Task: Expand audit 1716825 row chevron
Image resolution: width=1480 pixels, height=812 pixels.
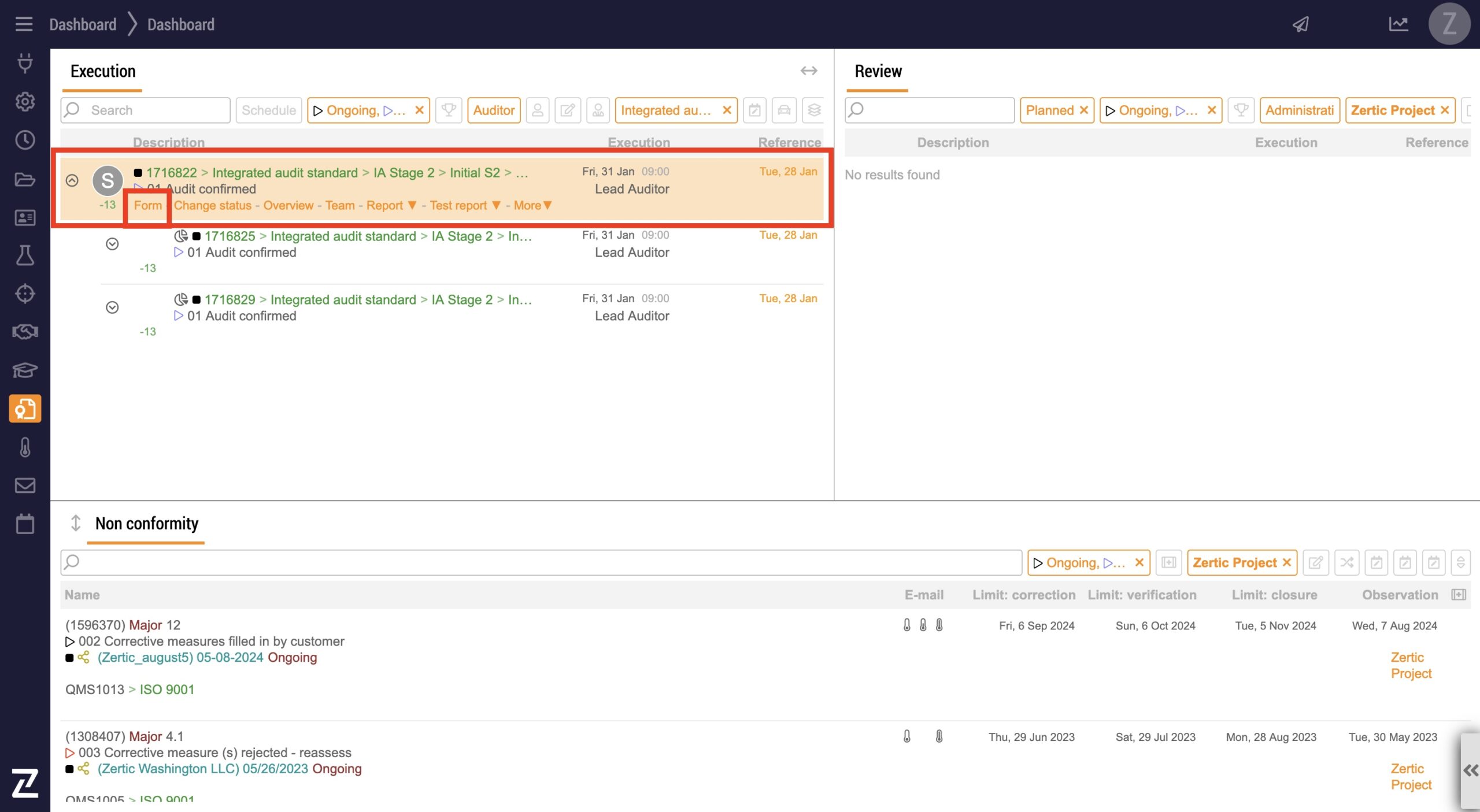Action: (x=112, y=244)
